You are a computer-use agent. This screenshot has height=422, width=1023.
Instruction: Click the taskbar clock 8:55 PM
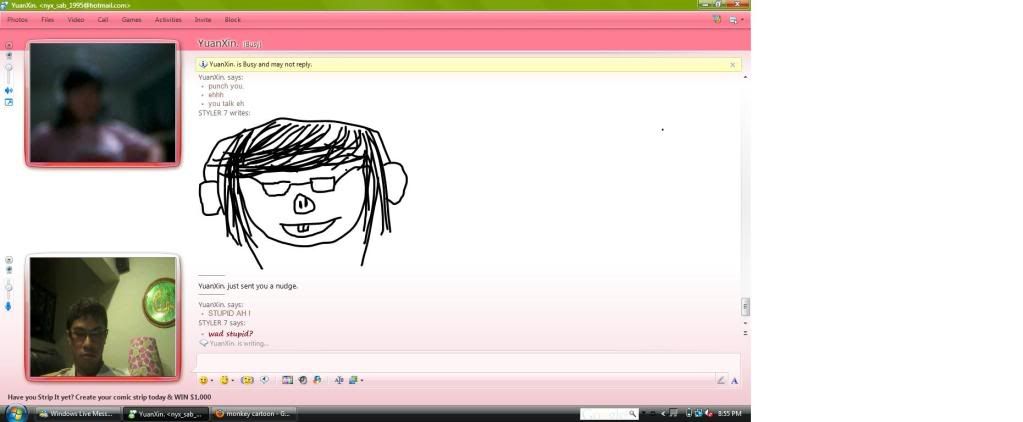pos(729,414)
